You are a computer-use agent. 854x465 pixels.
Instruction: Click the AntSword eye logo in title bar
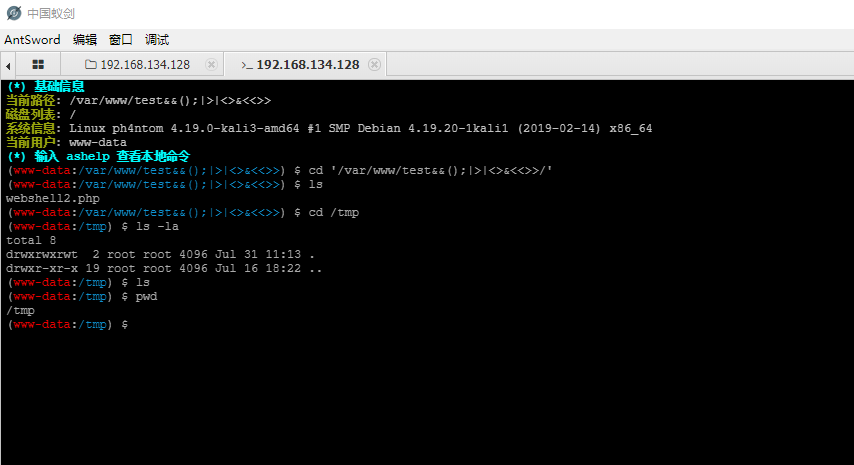[x=14, y=13]
